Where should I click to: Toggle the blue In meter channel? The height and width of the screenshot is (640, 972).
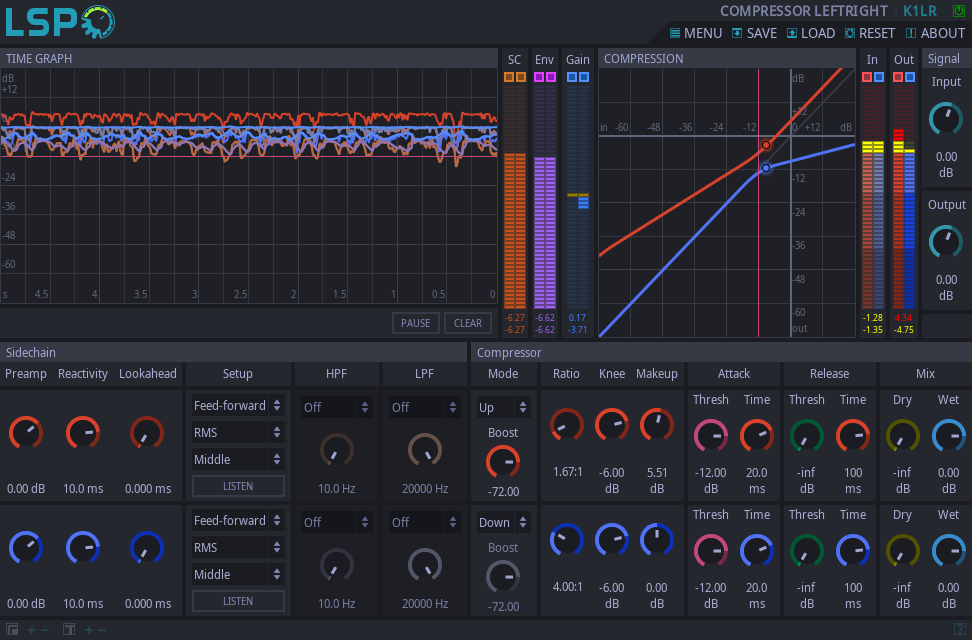pos(878,77)
